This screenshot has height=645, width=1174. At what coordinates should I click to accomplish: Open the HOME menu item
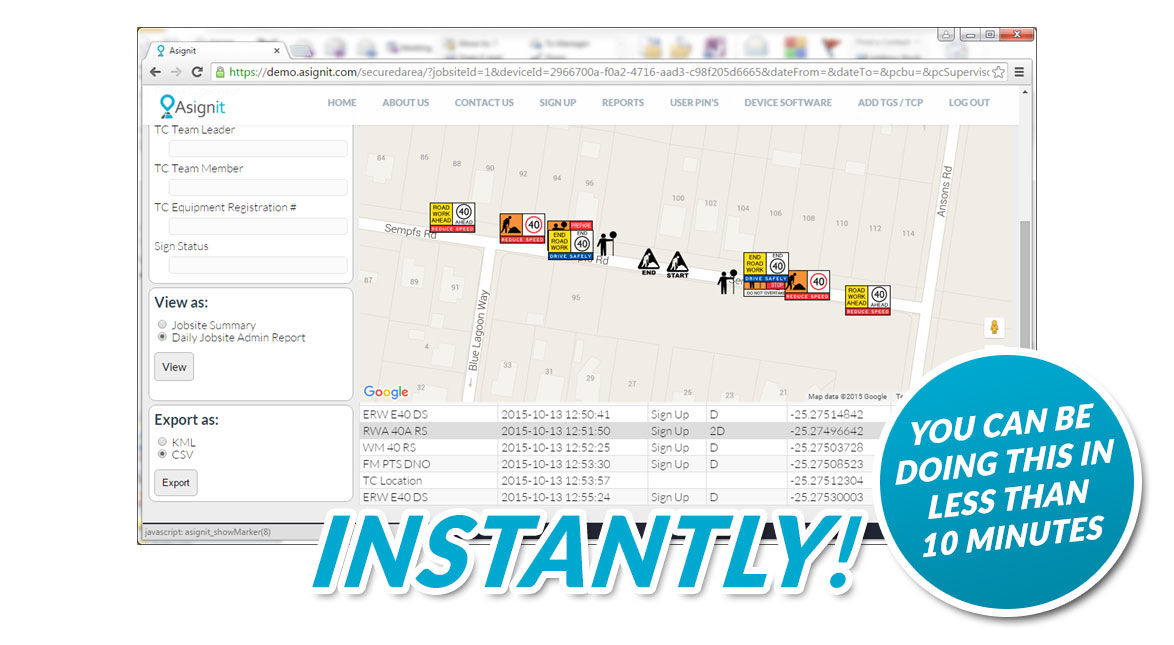(341, 103)
